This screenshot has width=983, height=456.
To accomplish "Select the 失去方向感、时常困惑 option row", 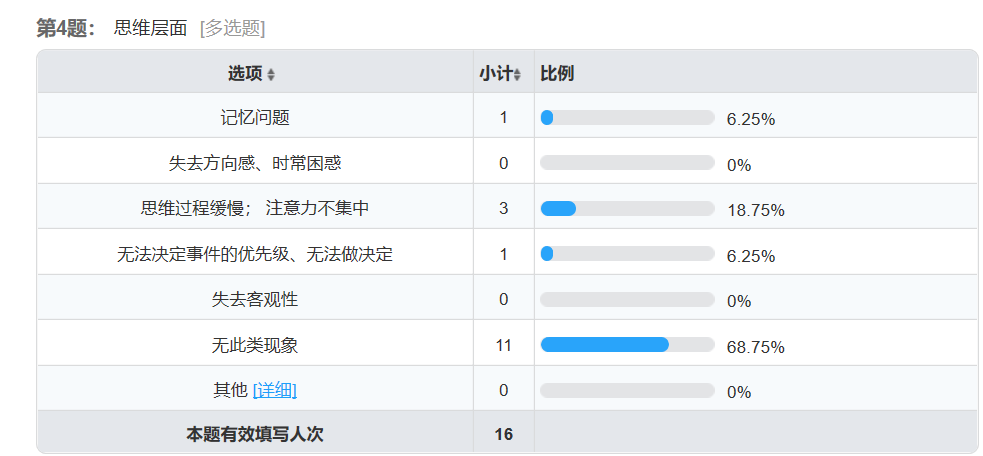I will (255, 163).
